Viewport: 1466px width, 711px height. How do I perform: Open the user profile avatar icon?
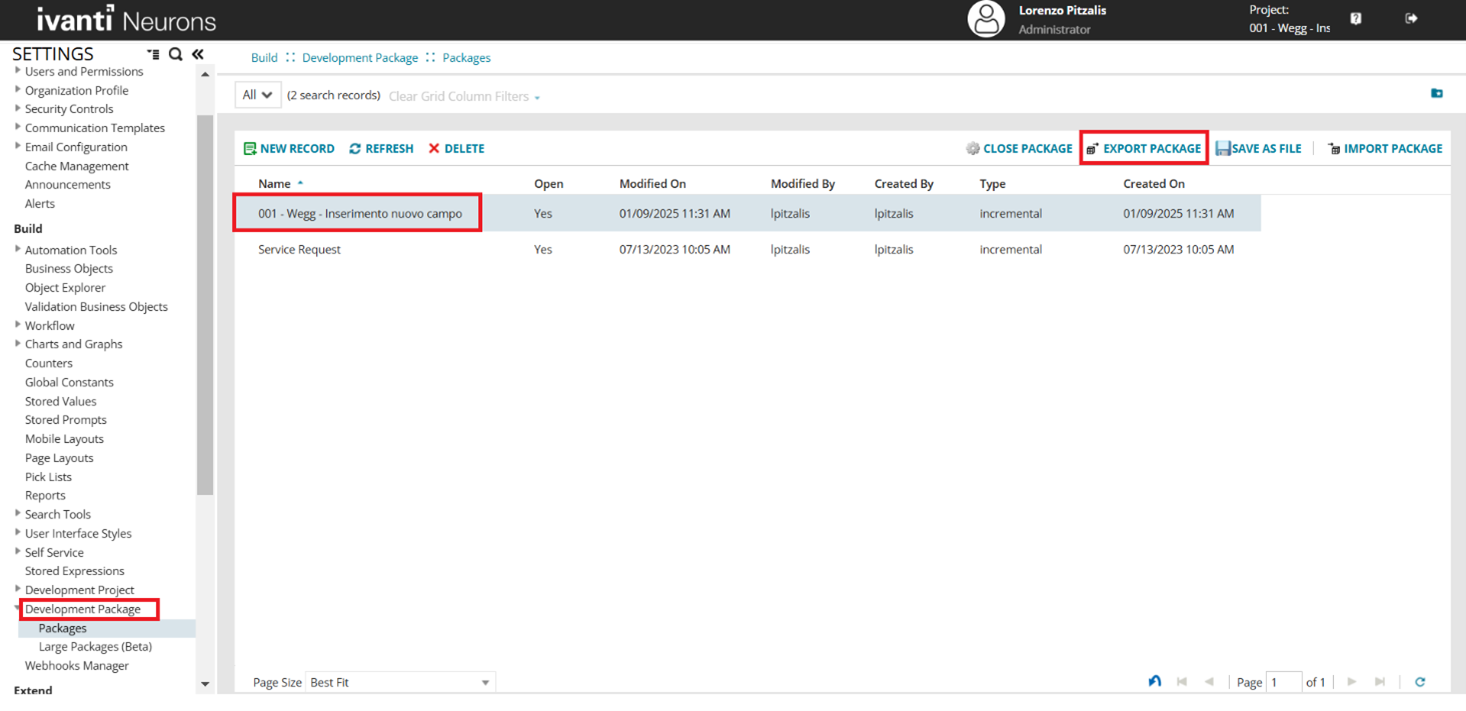pyautogui.click(x=986, y=19)
